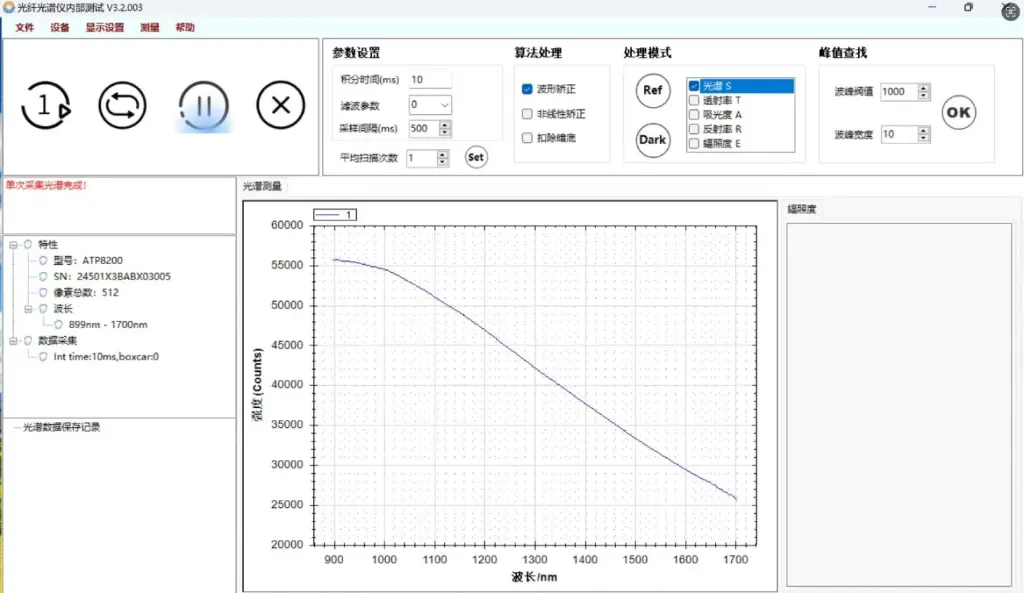Select the 光谱测量 tab
This screenshot has height=593, width=1024.
(x=262, y=186)
